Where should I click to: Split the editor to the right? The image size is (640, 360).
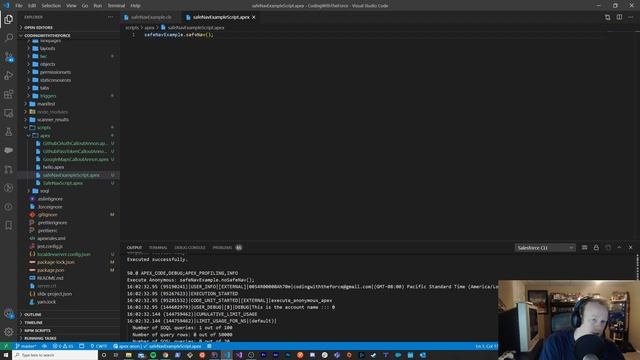click(x=619, y=17)
